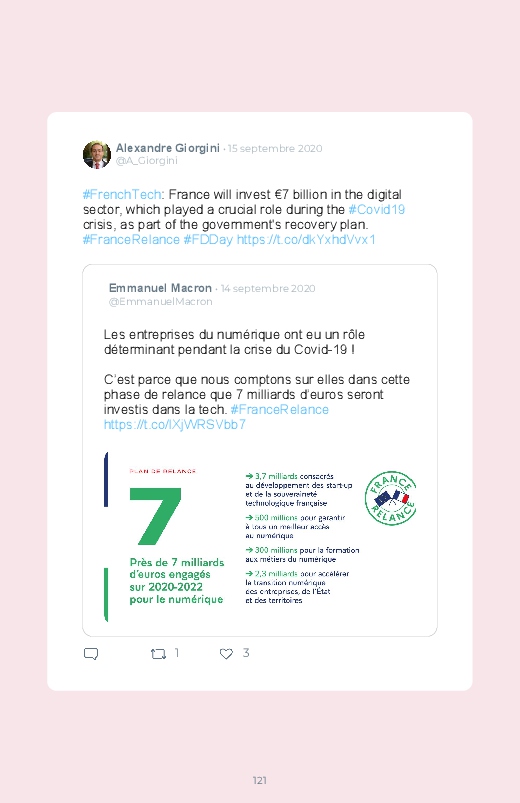This screenshot has height=803, width=520.
Task: Click the reply speech bubble icon
Action: [x=91, y=654]
